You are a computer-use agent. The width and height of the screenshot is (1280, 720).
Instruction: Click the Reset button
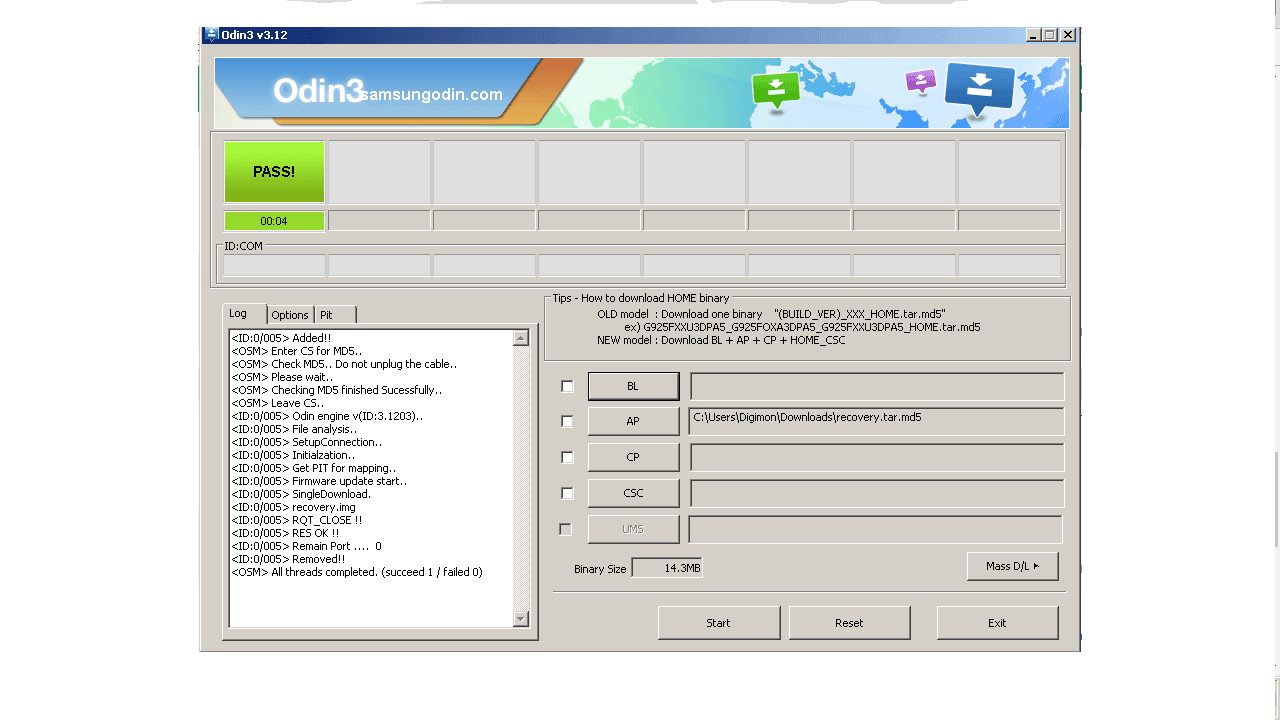(x=849, y=623)
